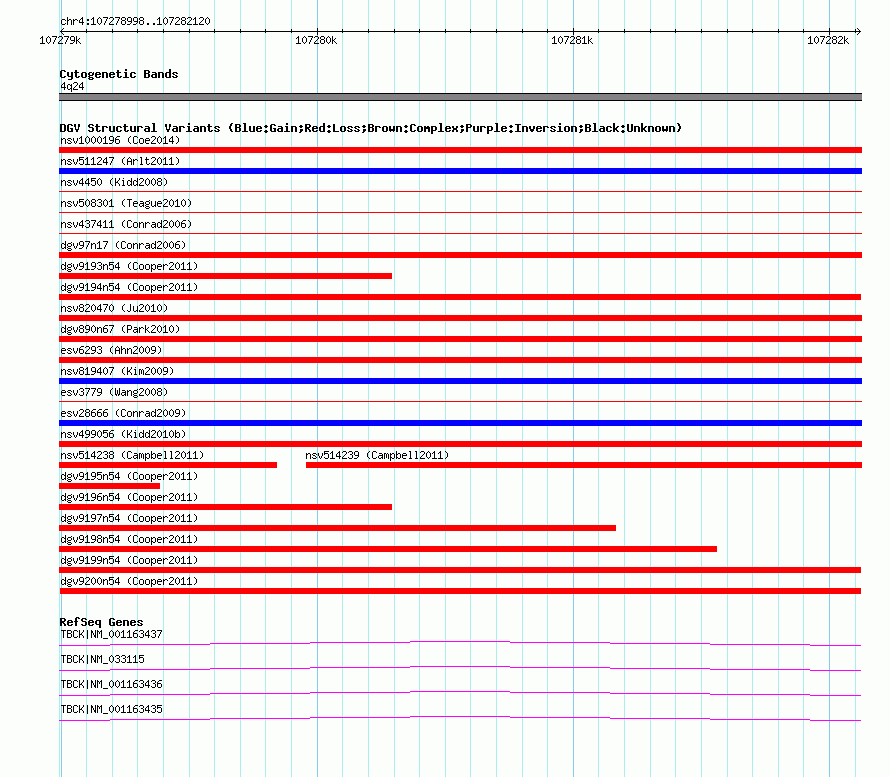The image size is (890, 777).
Task: Click the 107279k ruler position
Action: point(60,40)
